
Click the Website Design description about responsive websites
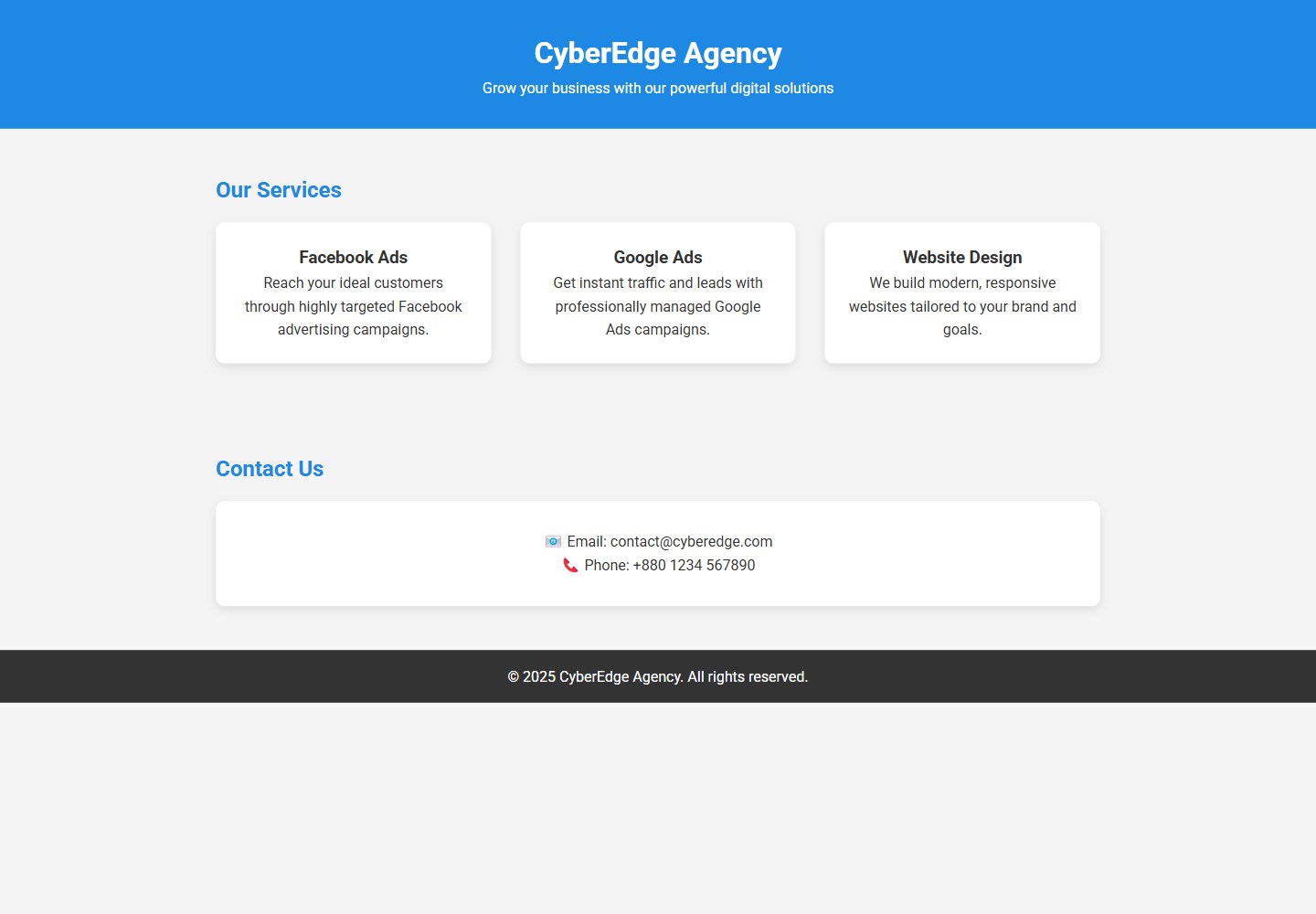(962, 306)
